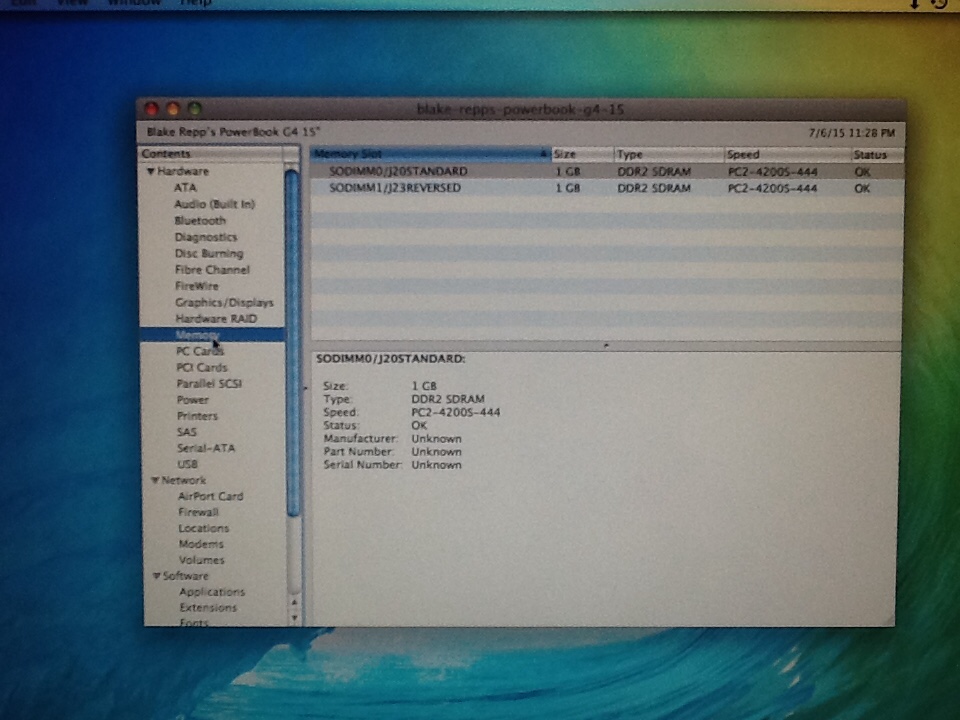The image size is (960, 720).
Task: Click the Contents sidebar header
Action: tap(212, 153)
